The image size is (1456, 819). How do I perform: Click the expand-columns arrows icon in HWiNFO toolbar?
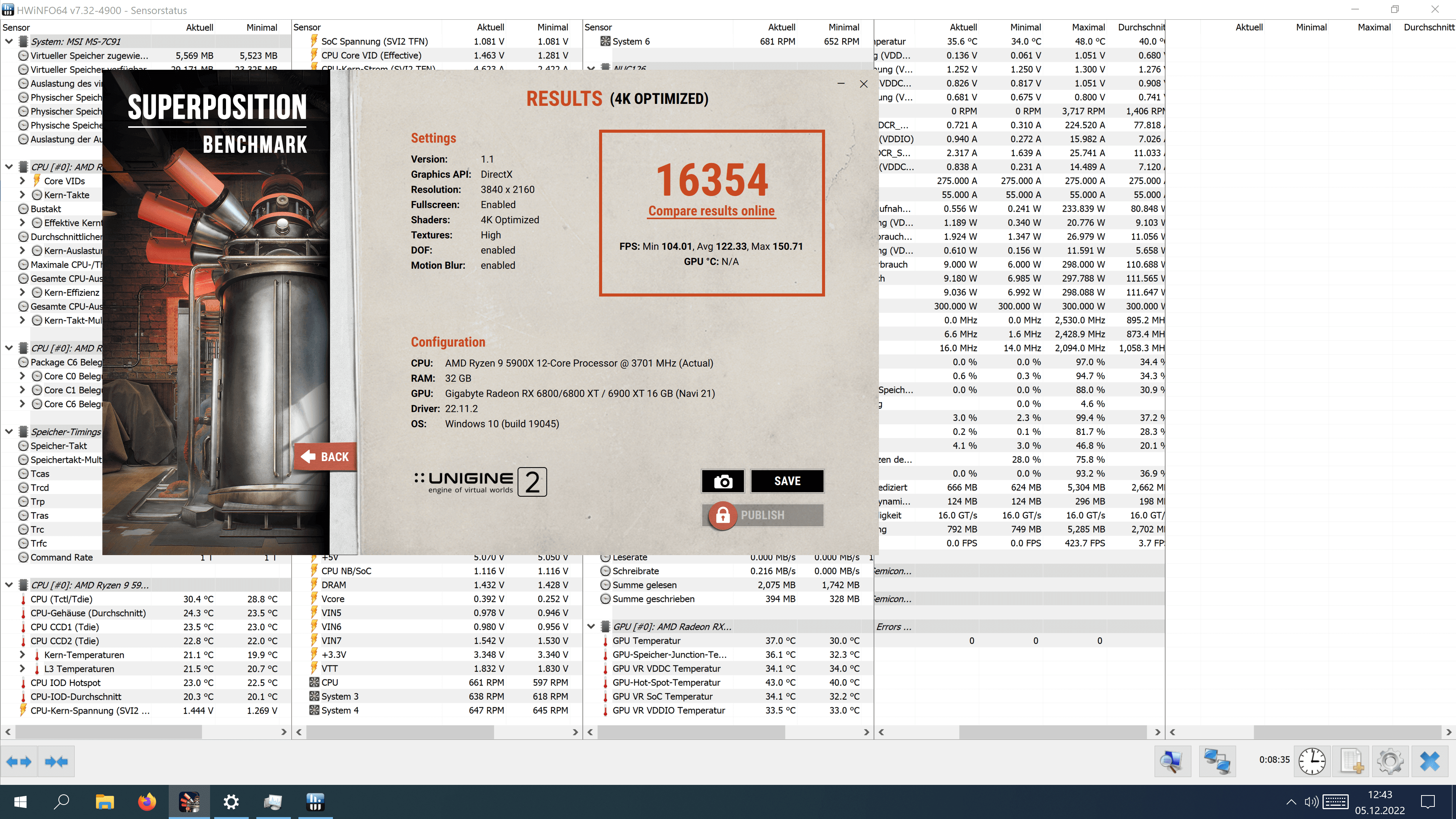(x=19, y=761)
